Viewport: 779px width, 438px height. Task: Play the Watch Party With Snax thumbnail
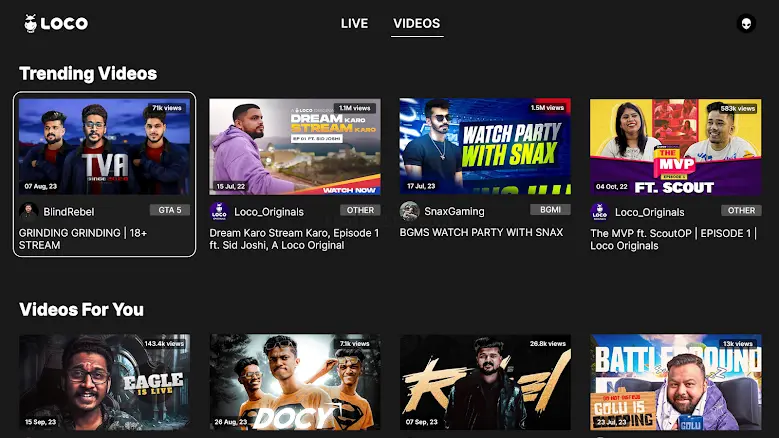point(485,146)
